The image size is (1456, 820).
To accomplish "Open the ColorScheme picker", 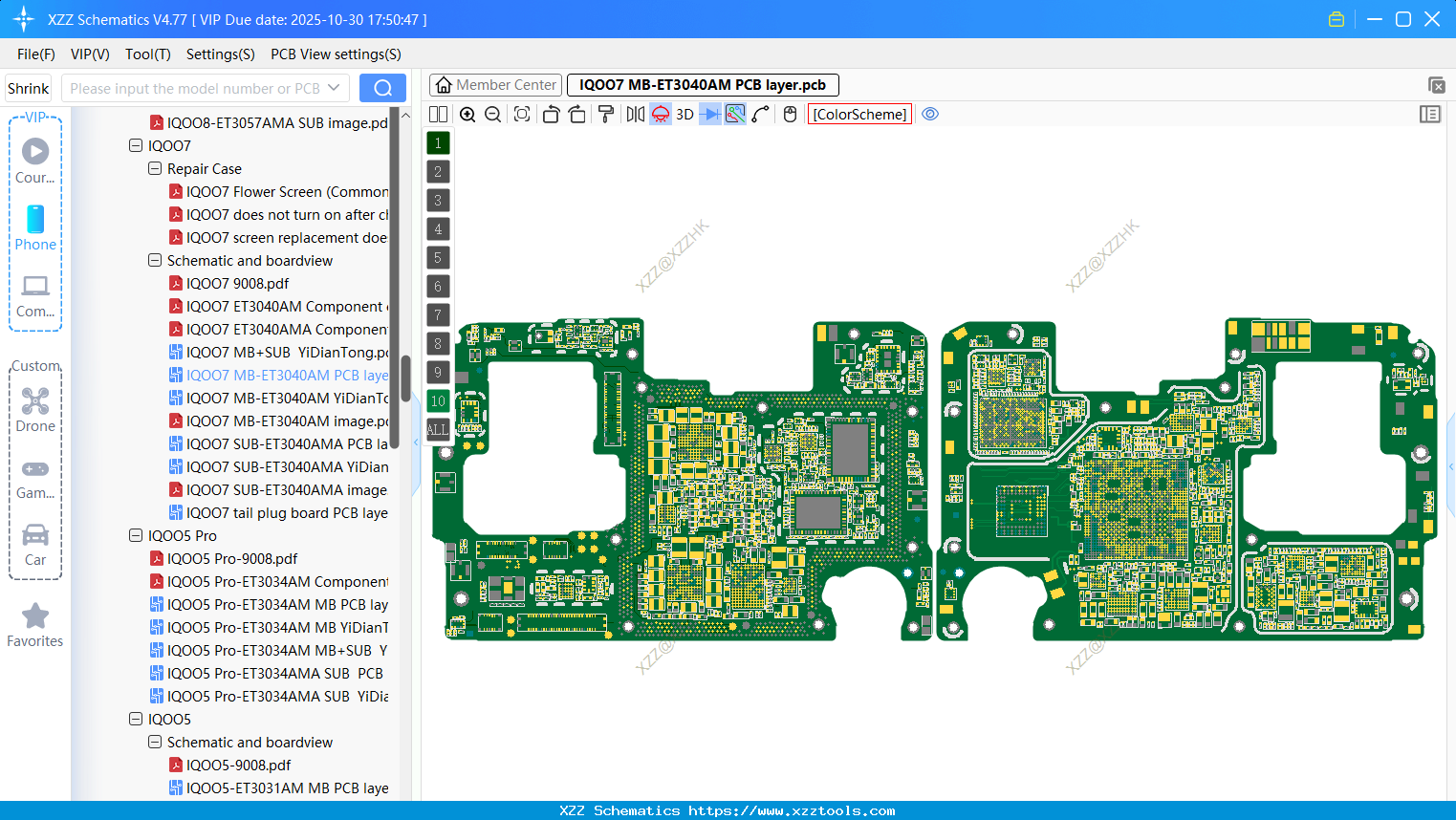I will [858, 114].
